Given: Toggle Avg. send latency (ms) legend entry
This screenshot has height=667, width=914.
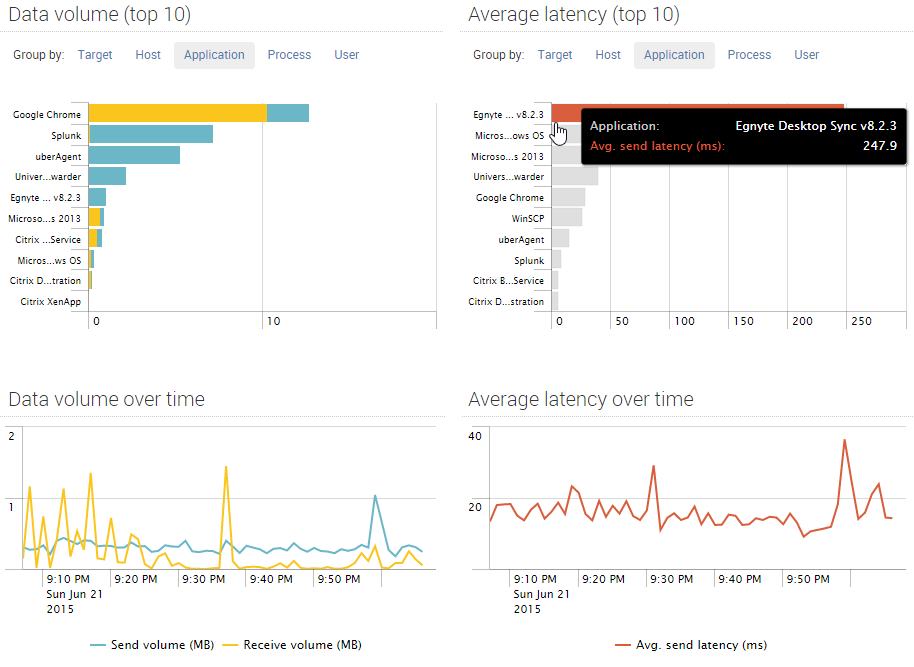Looking at the screenshot, I should [691, 645].
